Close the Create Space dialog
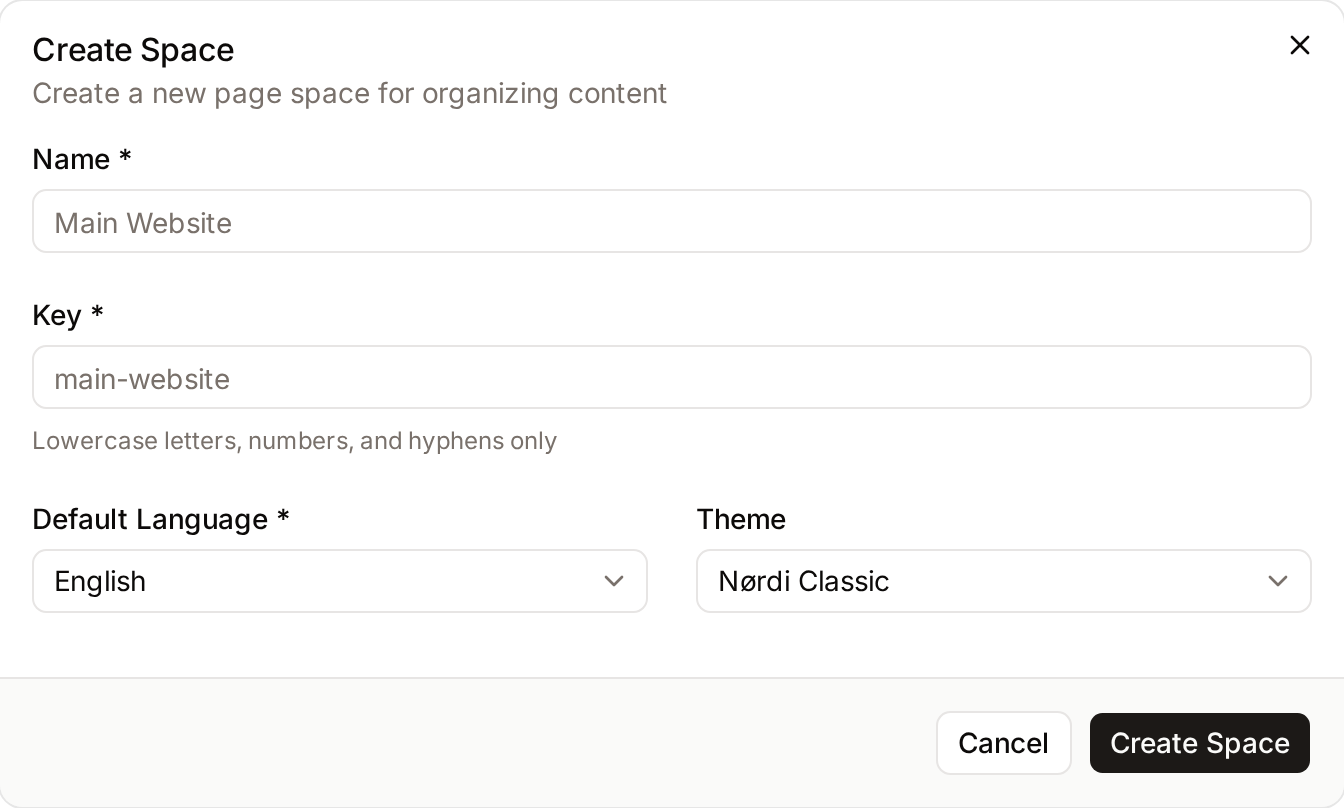 tap(1299, 45)
